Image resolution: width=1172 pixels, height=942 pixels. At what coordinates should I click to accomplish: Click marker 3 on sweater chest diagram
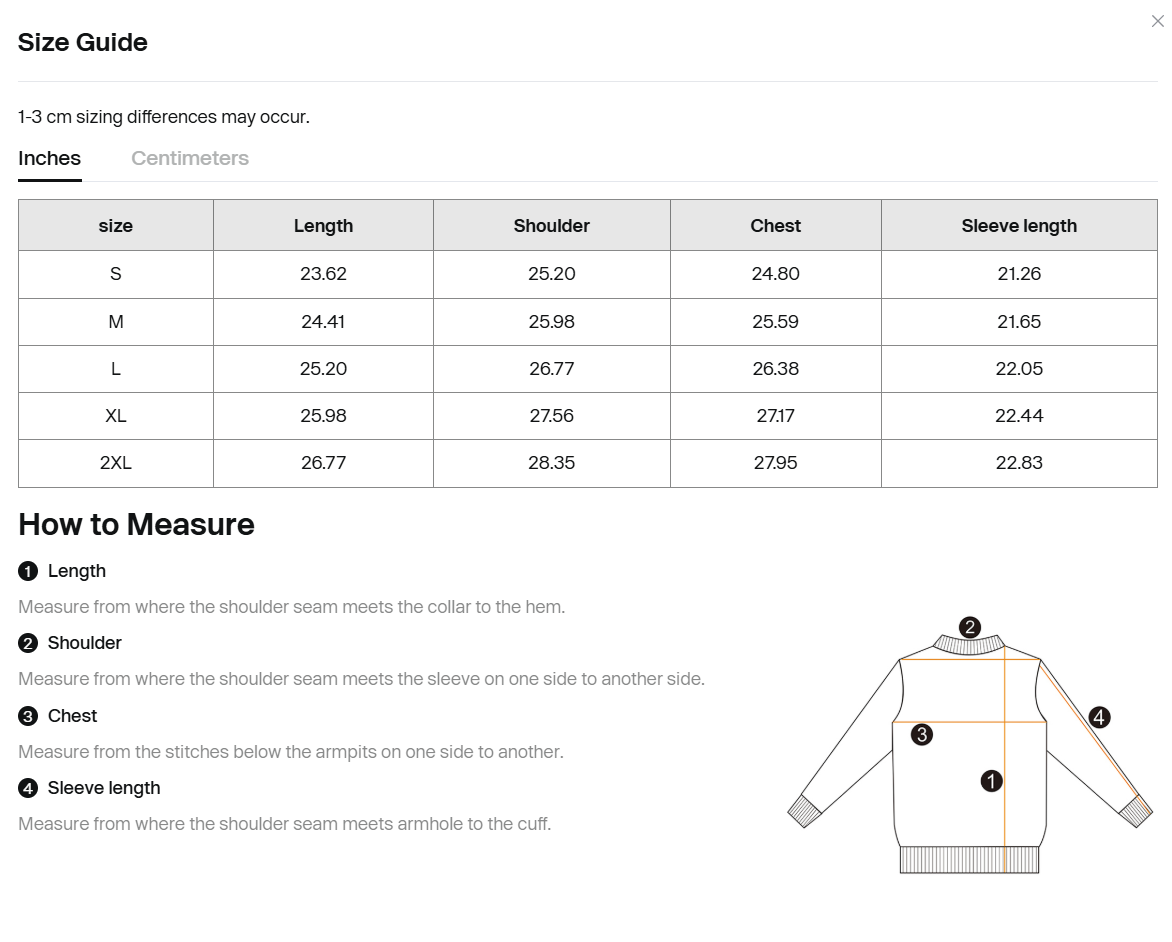(x=922, y=735)
